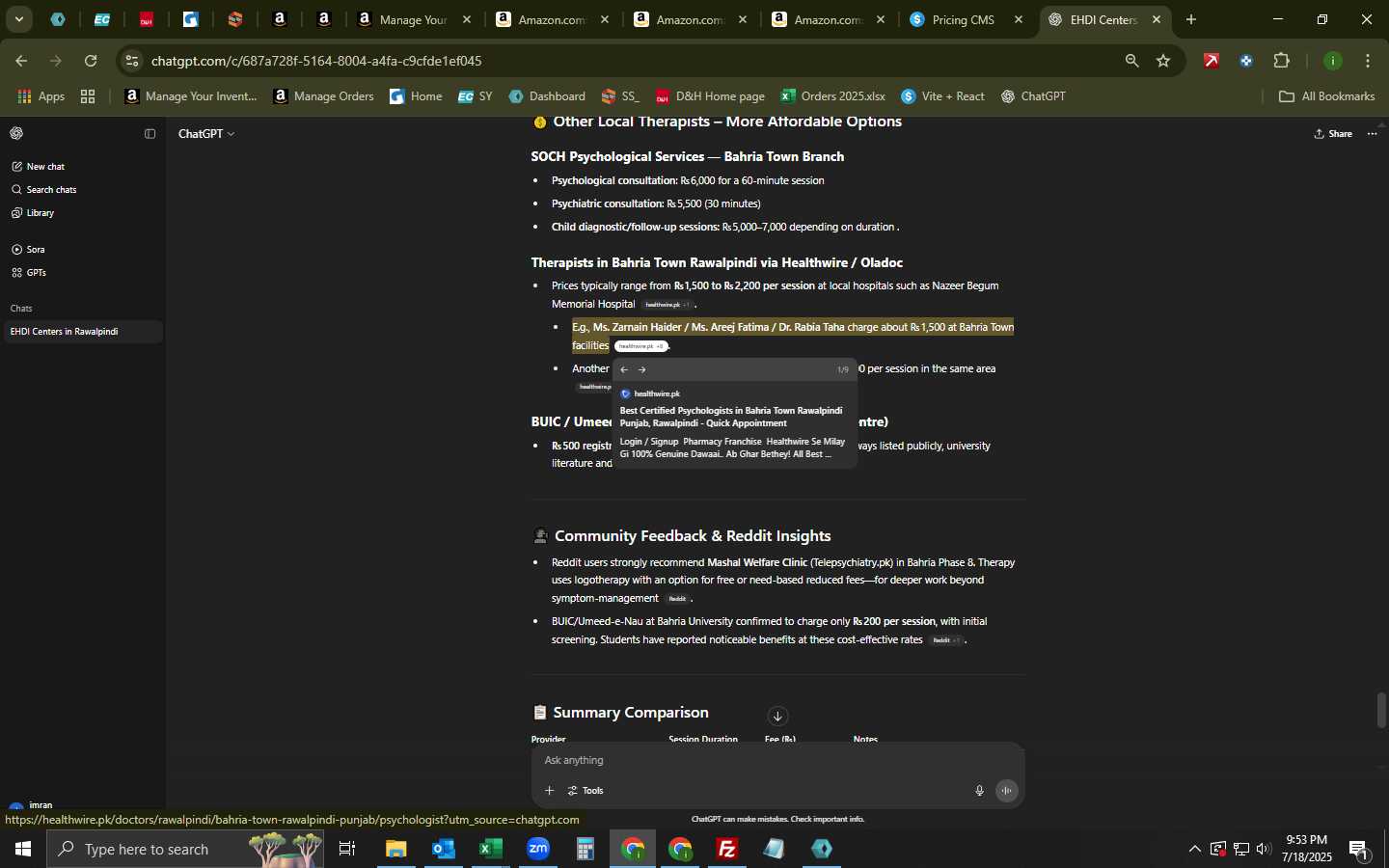
Task: Open the Tools menu in composer
Action: (x=586, y=791)
